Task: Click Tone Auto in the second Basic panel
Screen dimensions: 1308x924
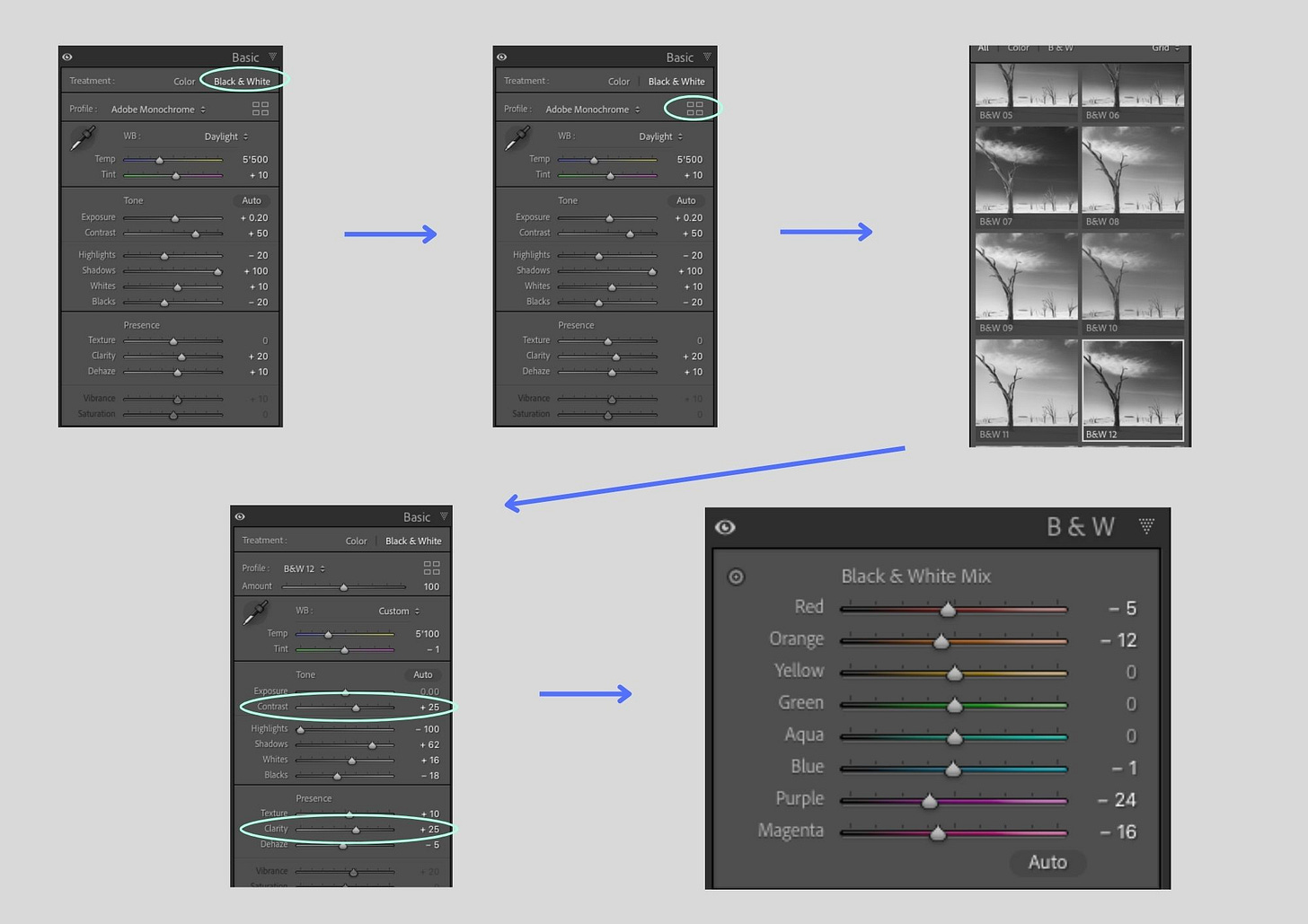Action: (x=686, y=200)
